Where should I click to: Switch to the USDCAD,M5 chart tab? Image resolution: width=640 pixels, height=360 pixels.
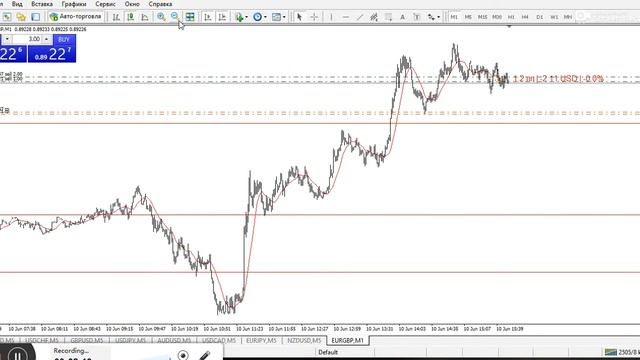pyautogui.click(x=218, y=340)
